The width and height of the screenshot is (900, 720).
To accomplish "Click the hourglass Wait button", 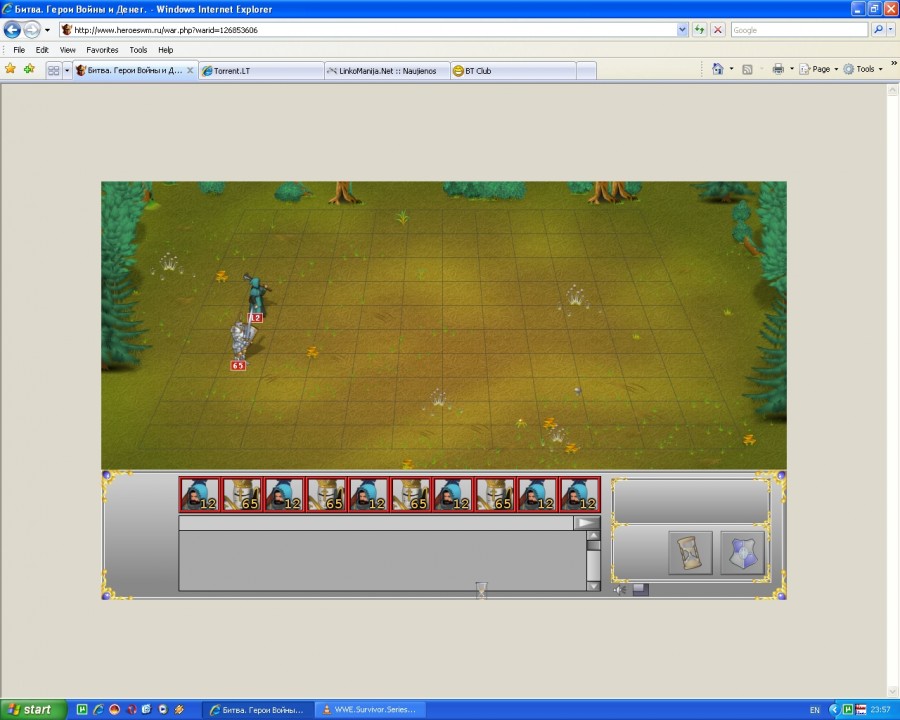I will pyautogui.click(x=690, y=552).
